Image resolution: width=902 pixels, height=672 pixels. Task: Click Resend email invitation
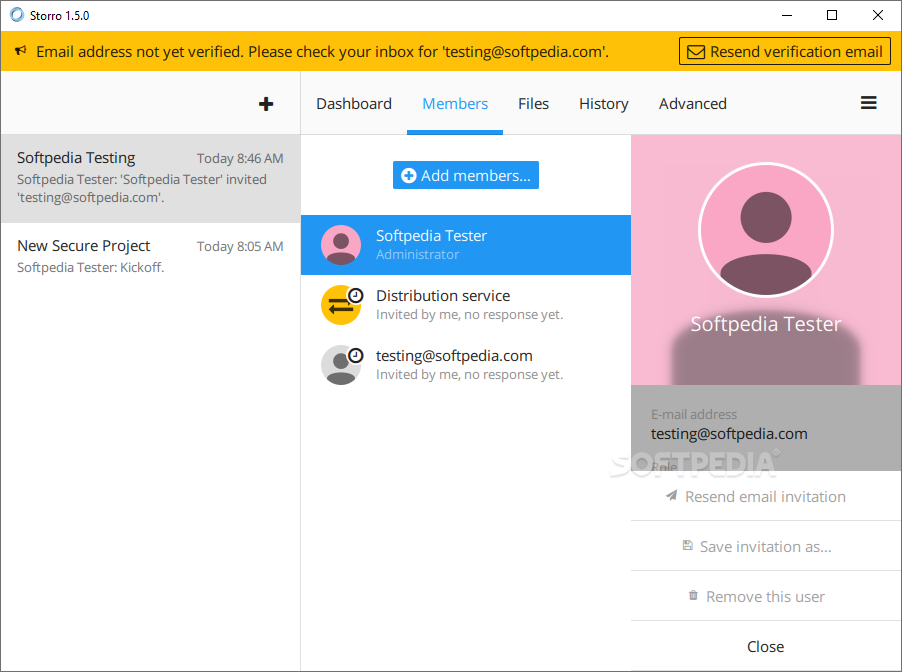point(766,496)
